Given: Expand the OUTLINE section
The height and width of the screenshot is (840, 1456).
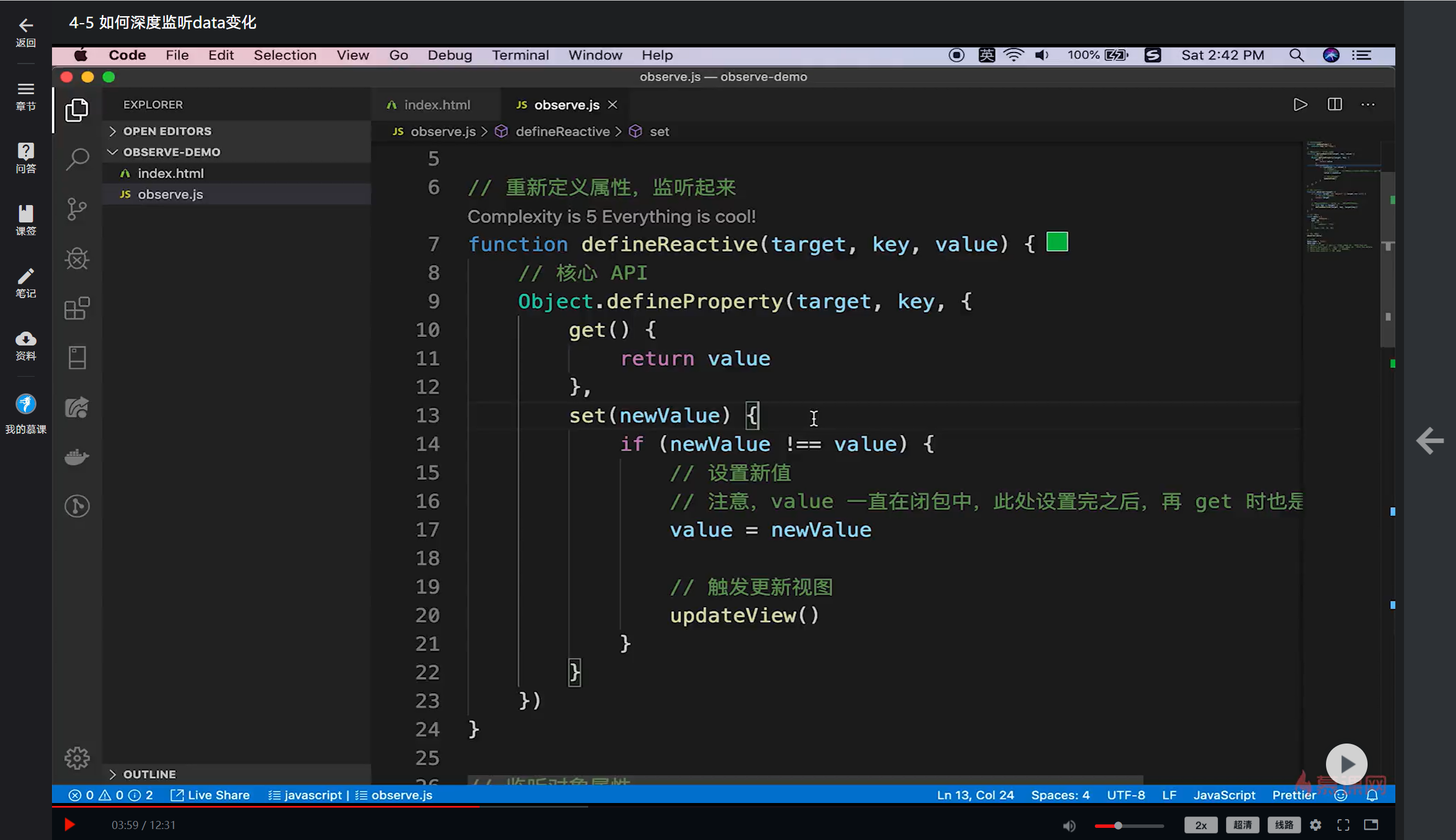Looking at the screenshot, I should pyautogui.click(x=149, y=774).
